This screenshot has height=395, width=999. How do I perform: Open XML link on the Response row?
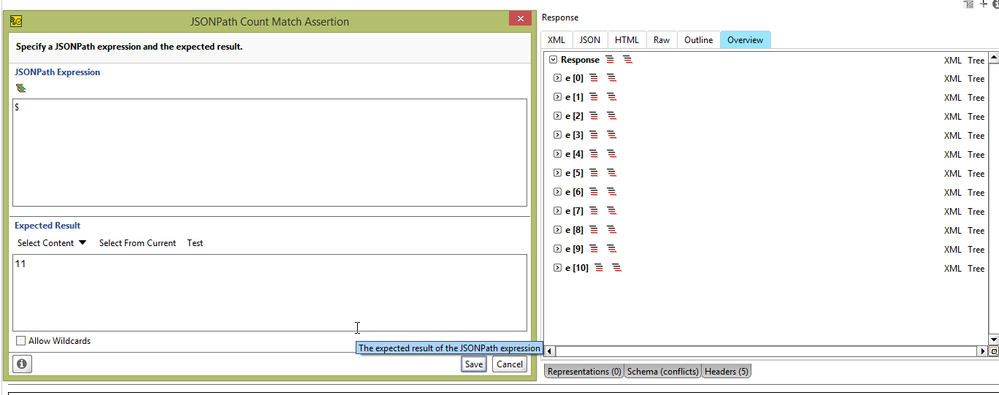pyautogui.click(x=952, y=61)
